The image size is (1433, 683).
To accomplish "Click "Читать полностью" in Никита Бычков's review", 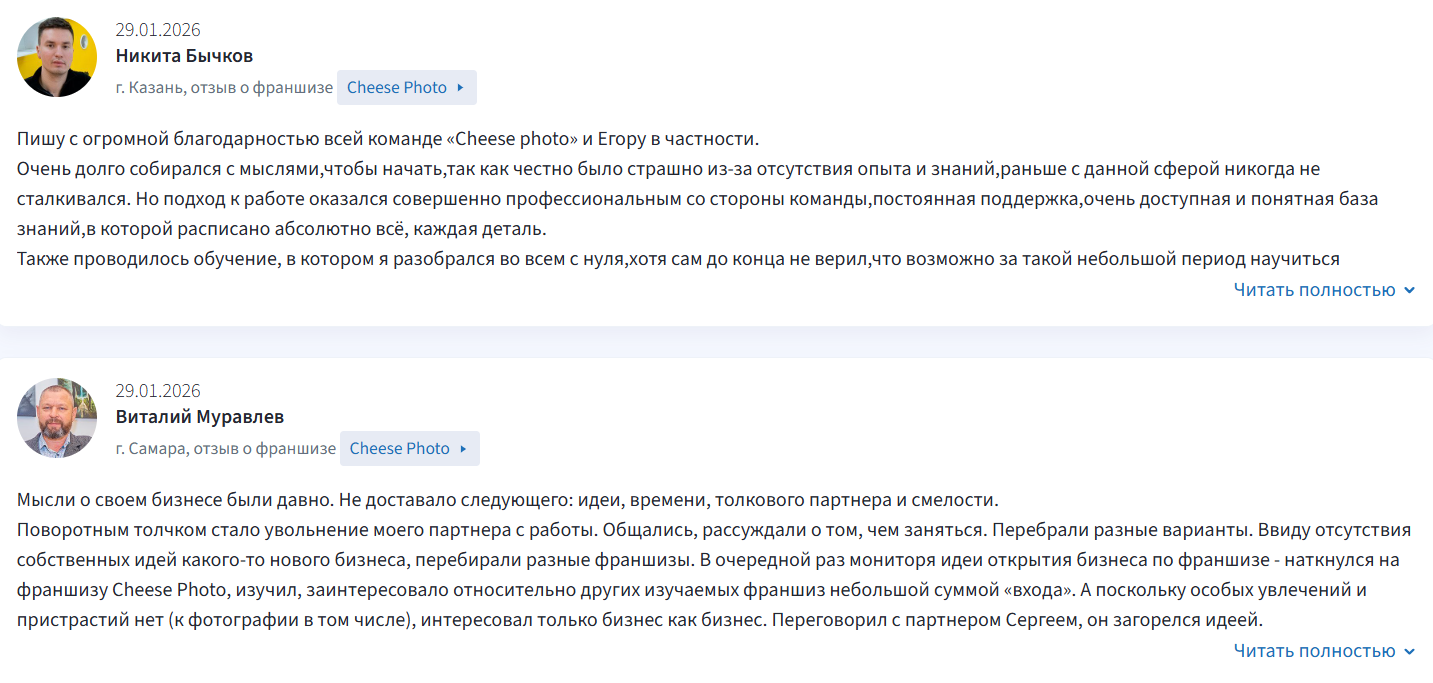I will pyautogui.click(x=1314, y=290).
